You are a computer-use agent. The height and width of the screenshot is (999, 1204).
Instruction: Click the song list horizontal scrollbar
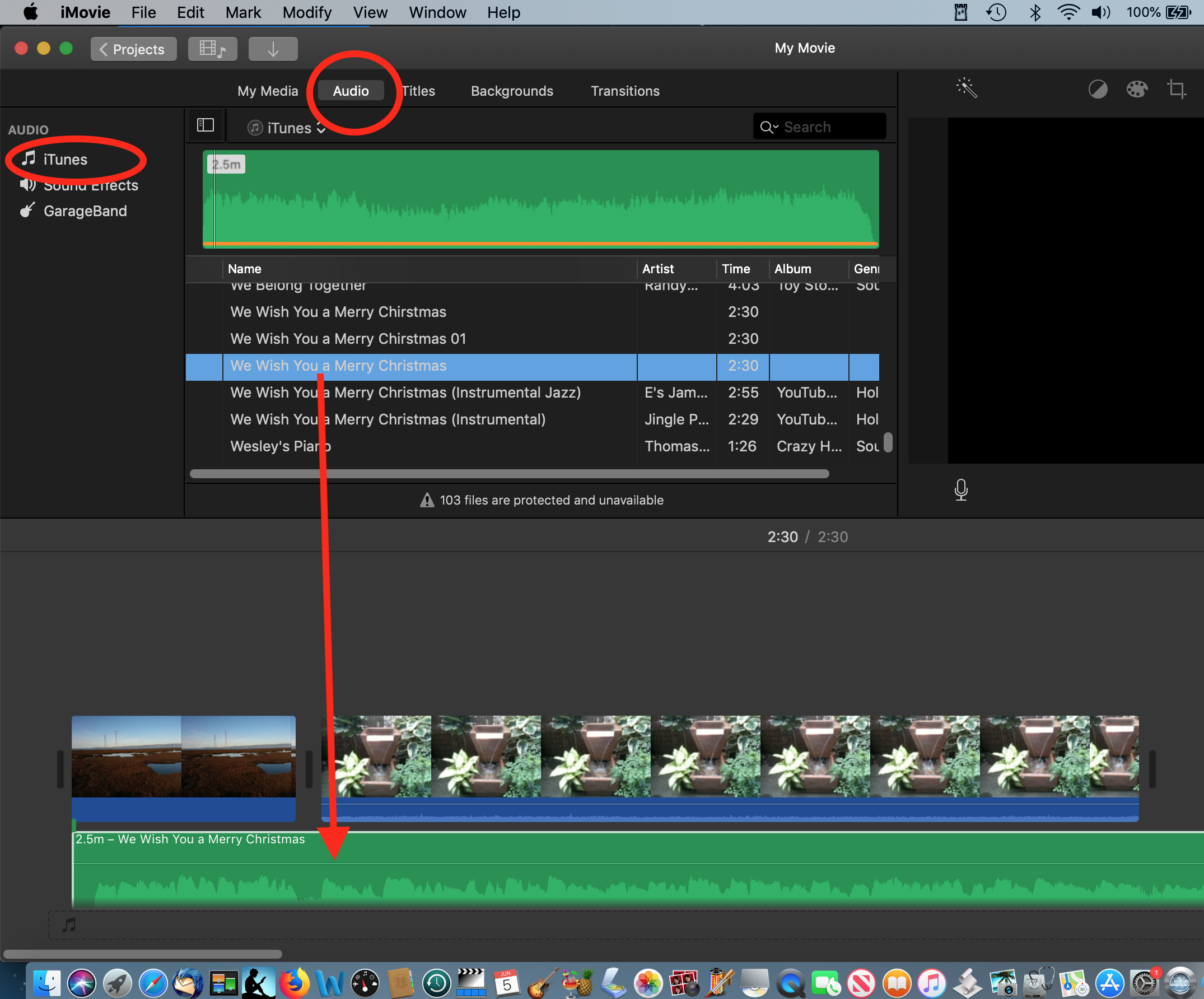point(508,474)
